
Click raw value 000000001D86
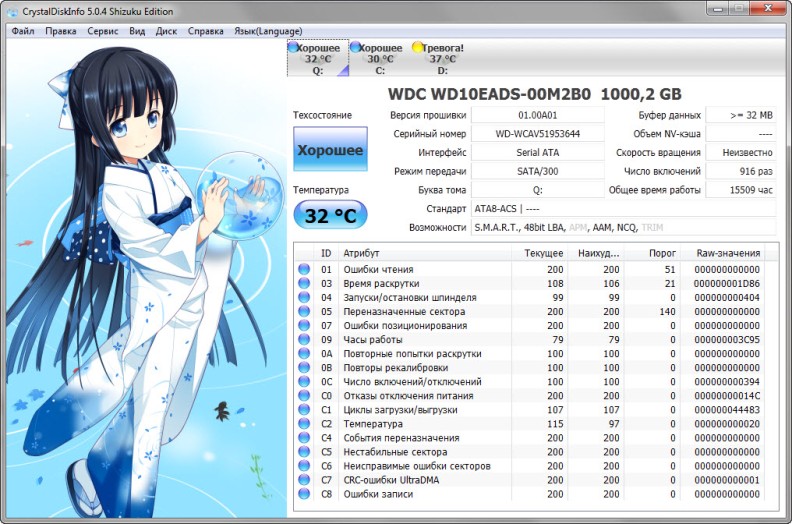tap(726, 284)
